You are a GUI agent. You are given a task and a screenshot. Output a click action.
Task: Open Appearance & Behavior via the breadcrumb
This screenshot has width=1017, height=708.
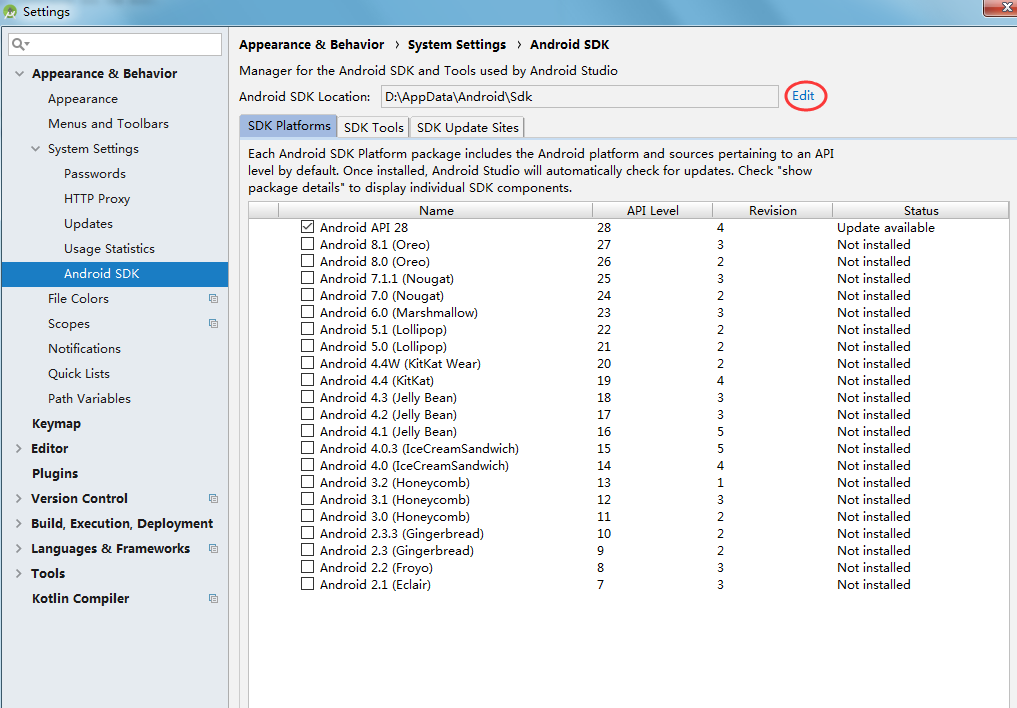[x=311, y=44]
